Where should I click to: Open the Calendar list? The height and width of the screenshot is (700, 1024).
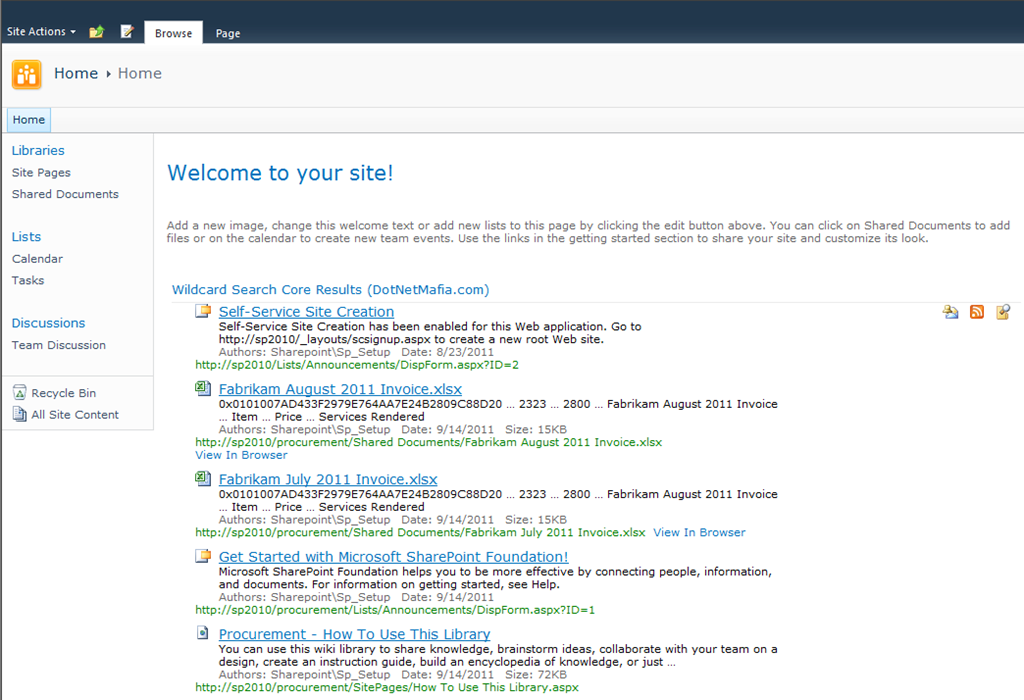(37, 259)
